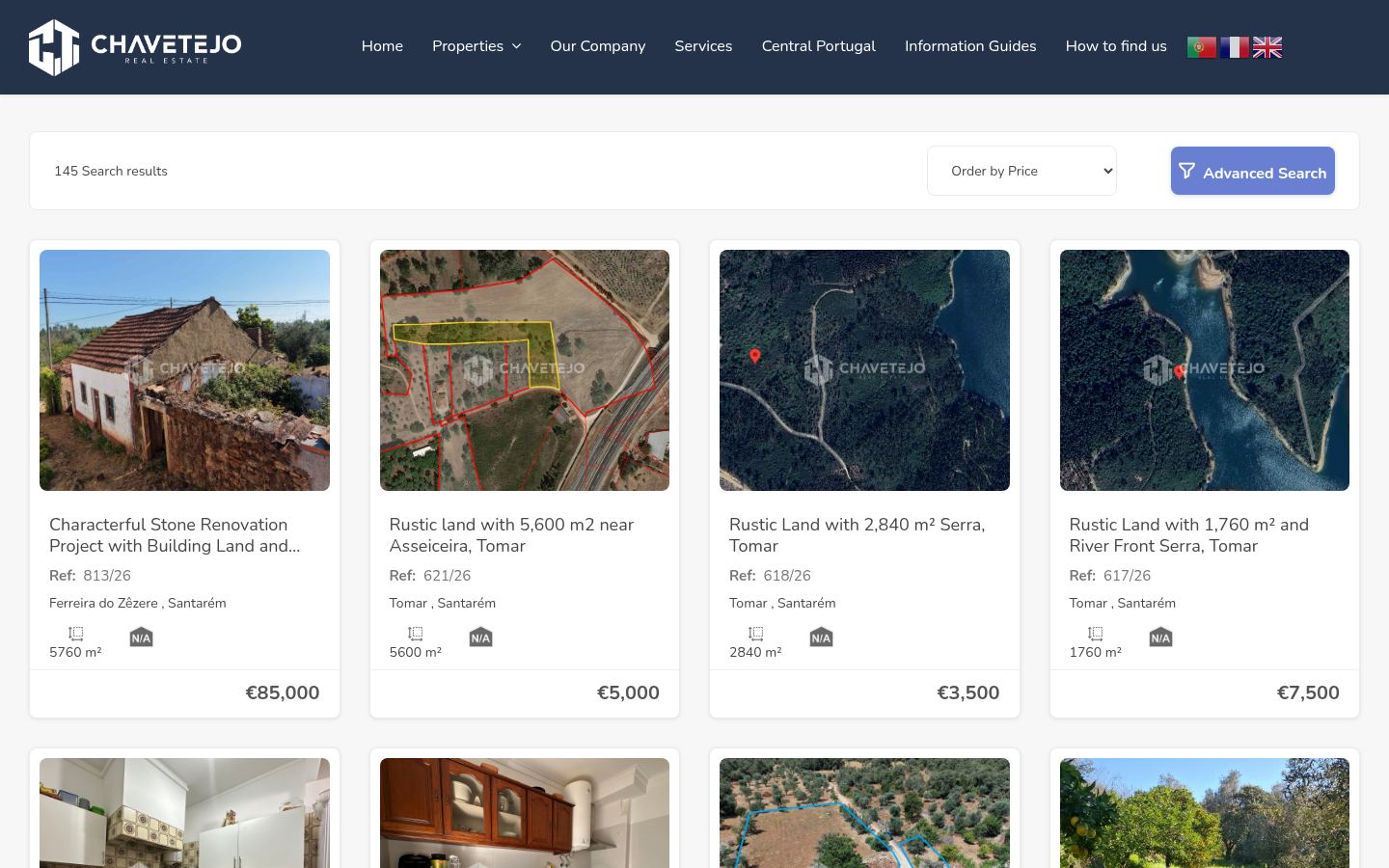Click the area icon above 2840 m²
The width and height of the screenshot is (1389, 868).
click(755, 634)
